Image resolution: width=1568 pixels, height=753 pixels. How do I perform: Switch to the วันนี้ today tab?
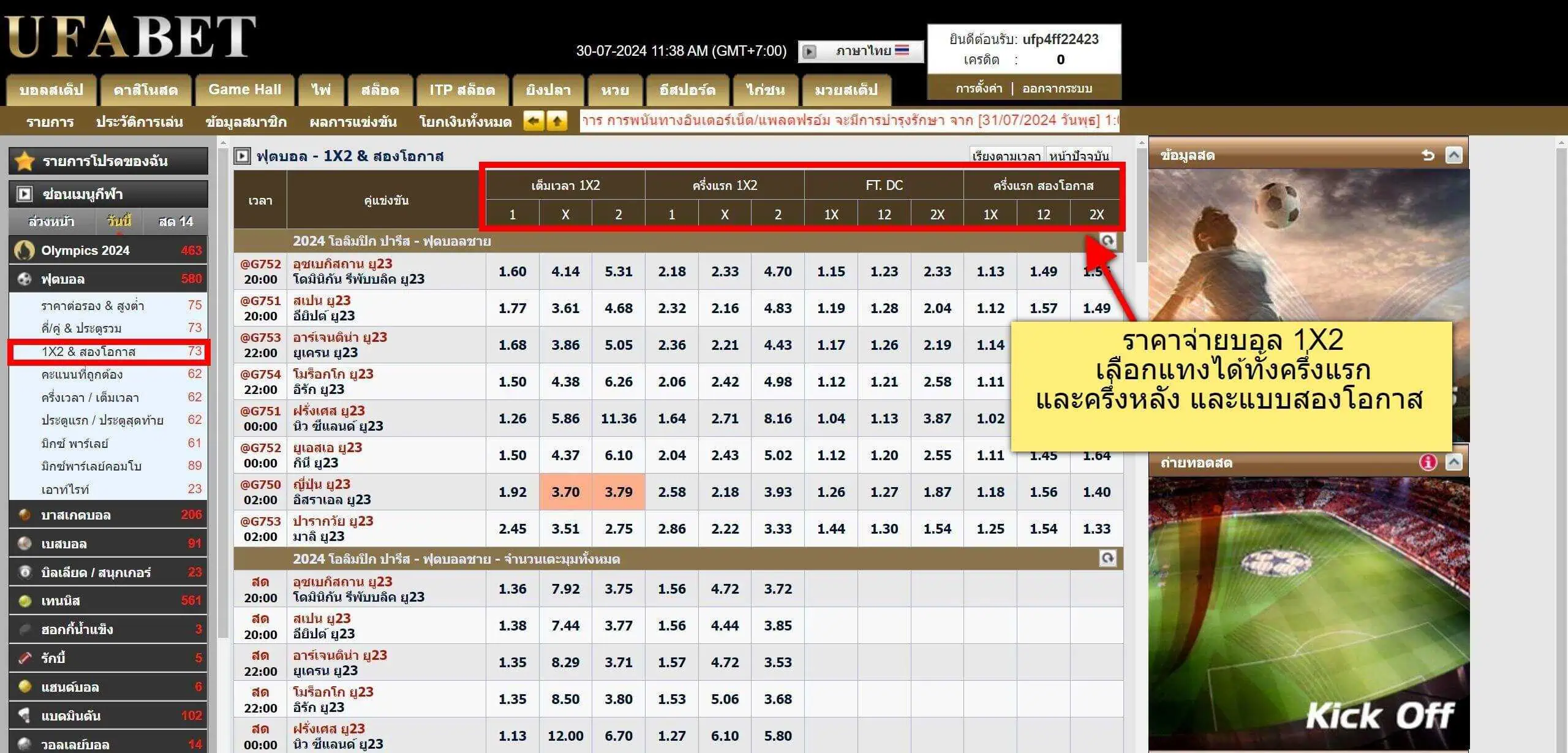coord(119,221)
